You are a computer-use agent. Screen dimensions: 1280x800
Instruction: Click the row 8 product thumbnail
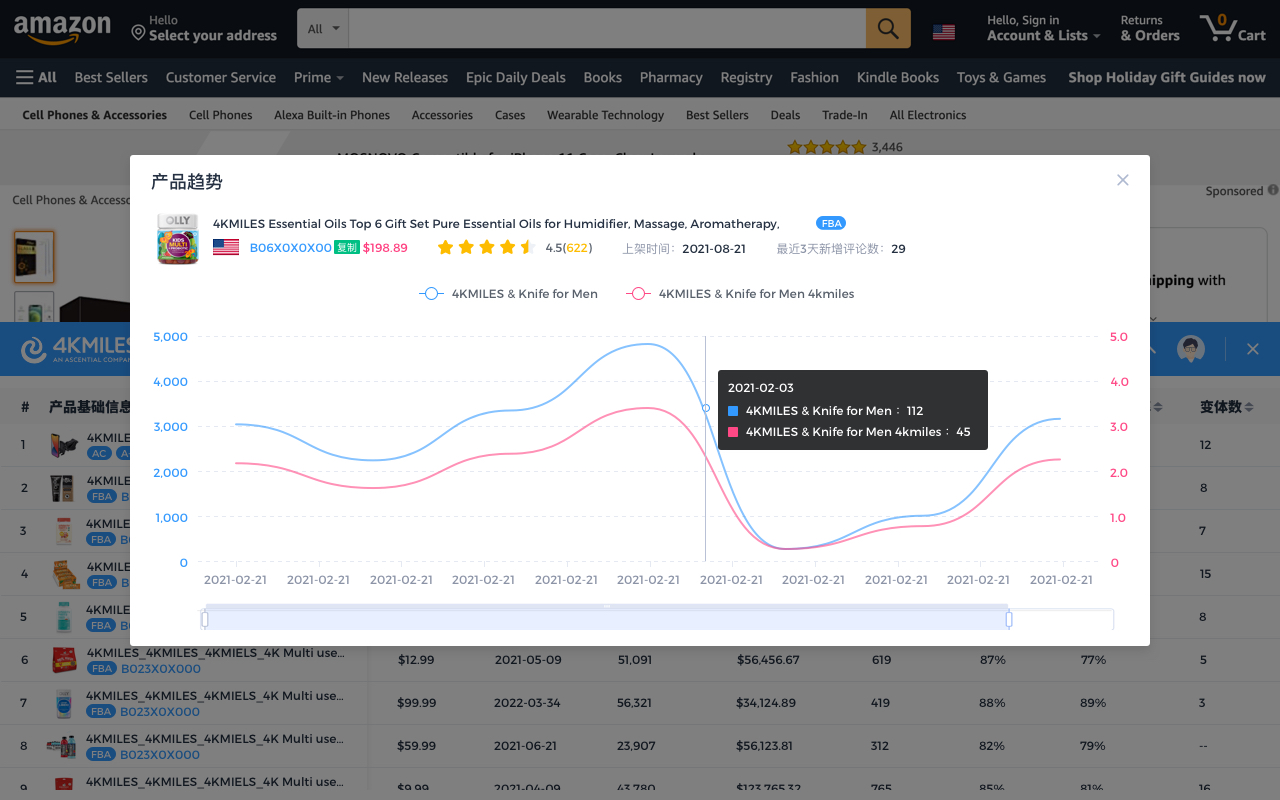coord(62,746)
